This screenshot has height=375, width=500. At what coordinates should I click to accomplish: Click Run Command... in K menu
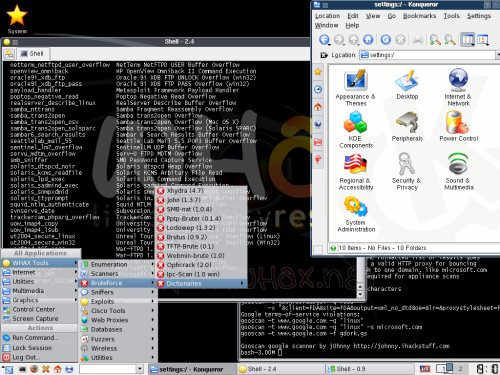(x=40, y=338)
